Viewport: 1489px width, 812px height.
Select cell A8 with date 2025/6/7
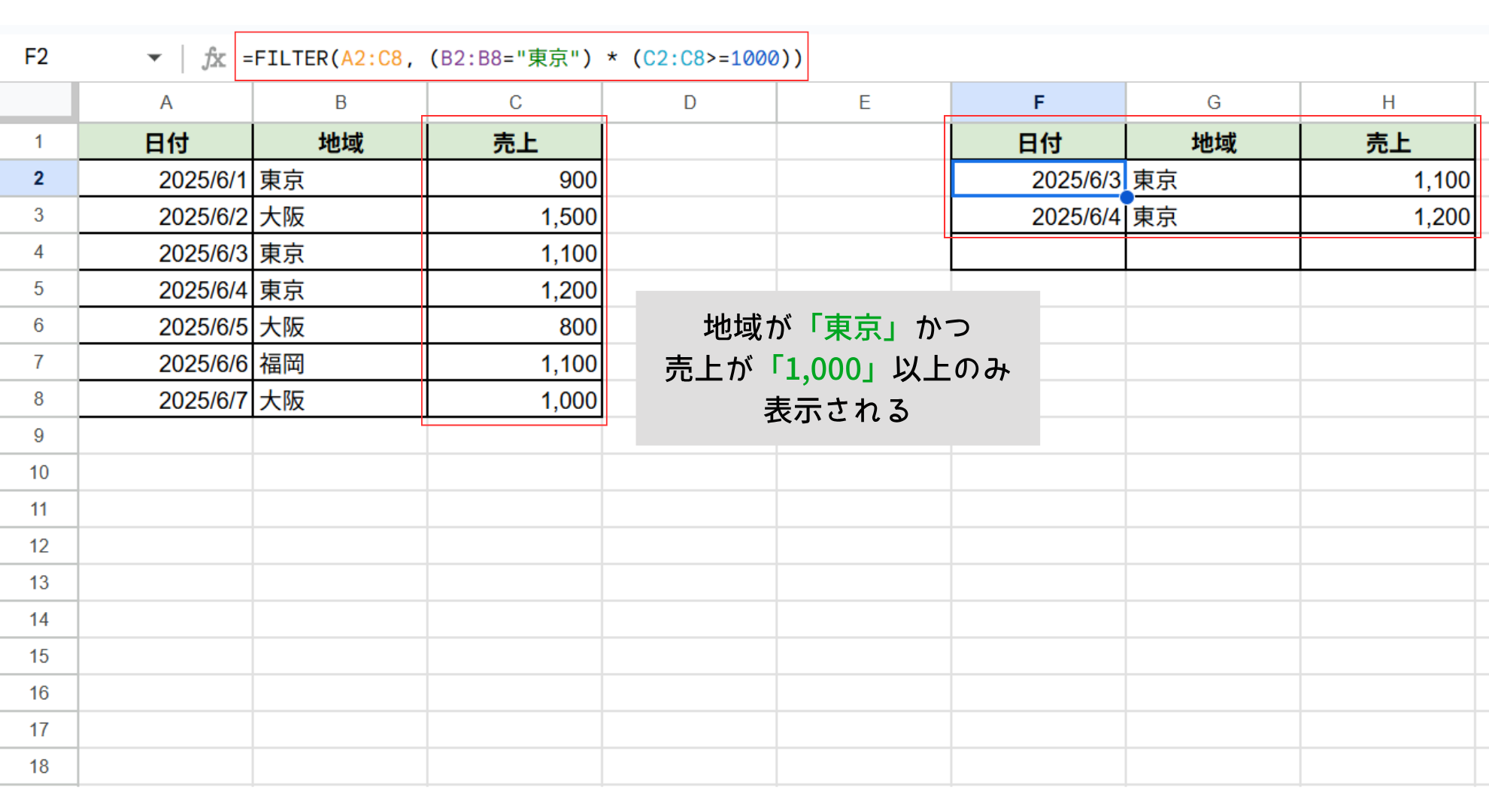pyautogui.click(x=166, y=400)
